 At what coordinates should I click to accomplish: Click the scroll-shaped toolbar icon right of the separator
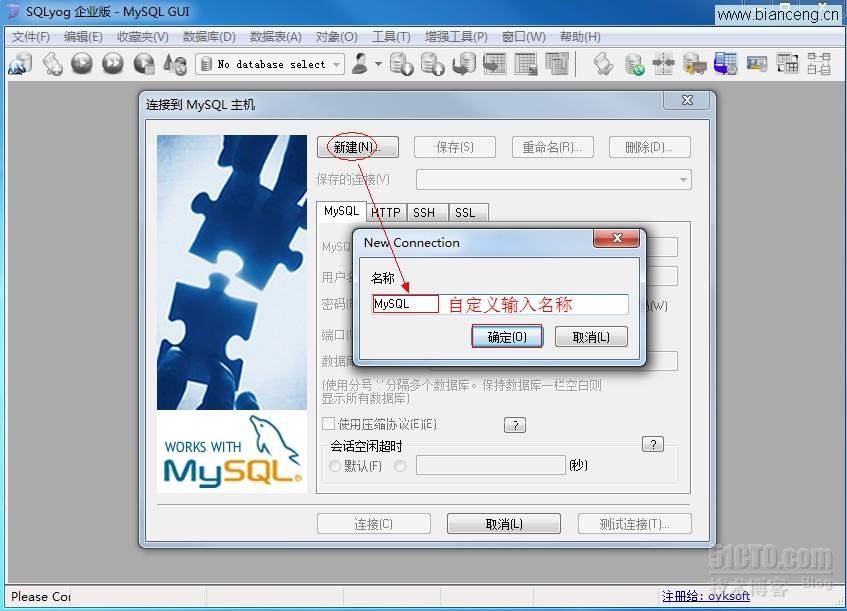click(x=603, y=64)
